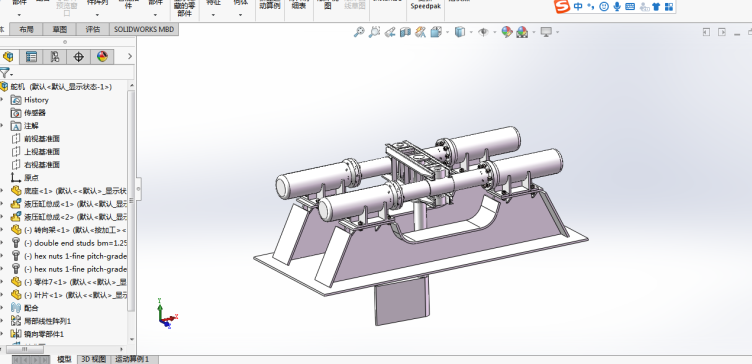
Task: Open the Hide/Show Items dropdown arrow
Action: point(494,33)
